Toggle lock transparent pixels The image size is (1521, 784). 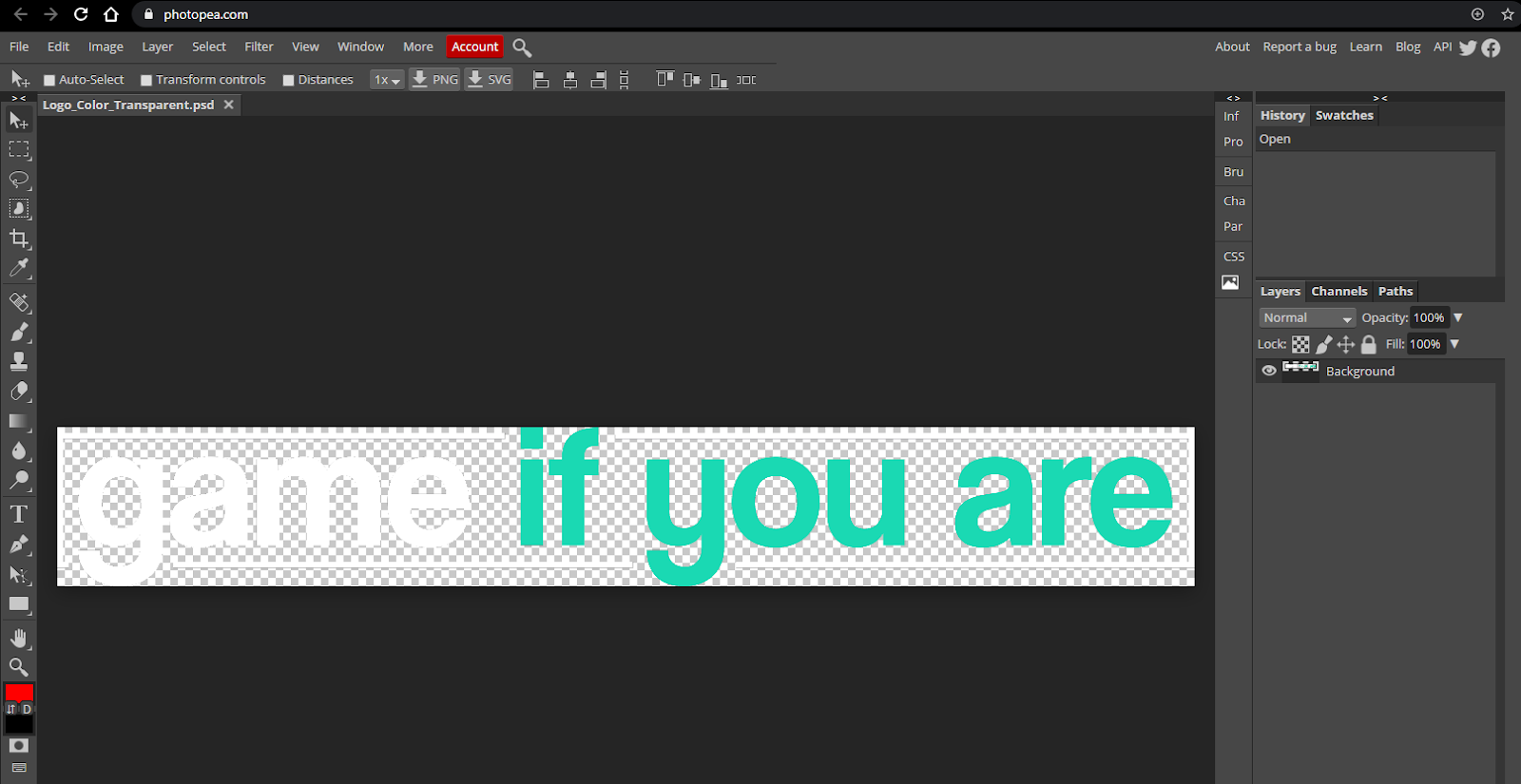pos(1300,344)
